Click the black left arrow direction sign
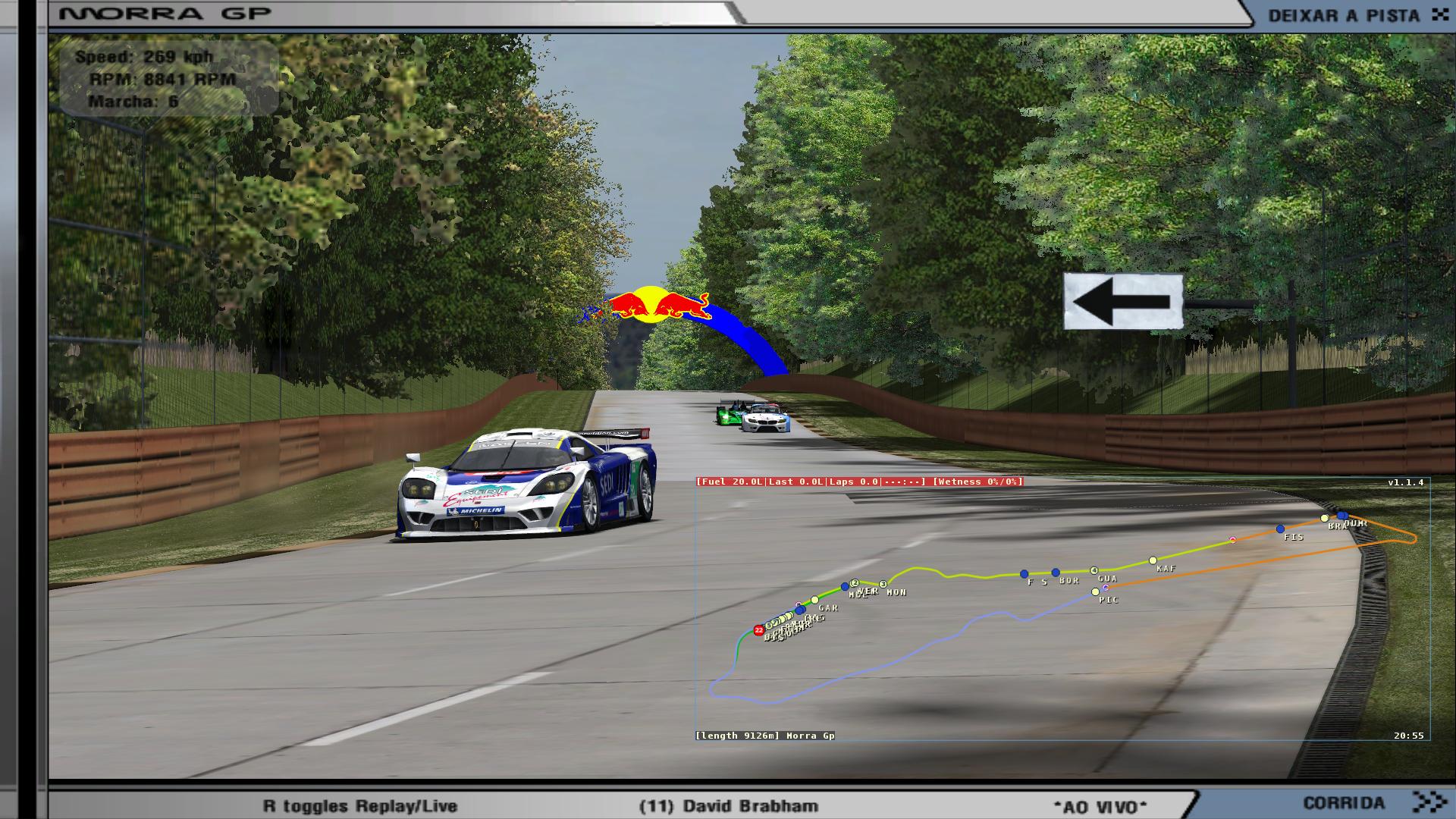 [1122, 302]
